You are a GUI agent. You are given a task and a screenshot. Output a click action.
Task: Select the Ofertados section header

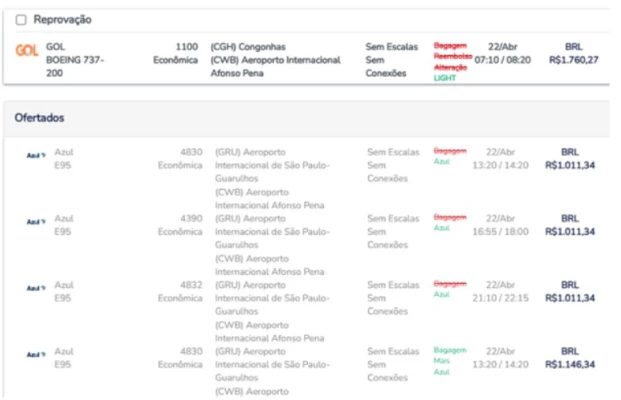click(307, 118)
